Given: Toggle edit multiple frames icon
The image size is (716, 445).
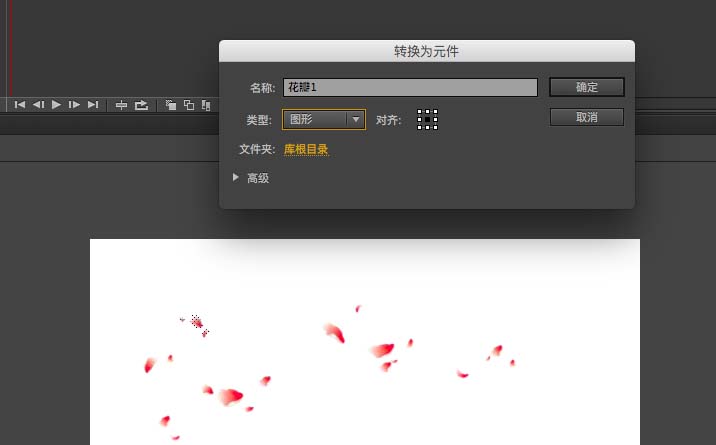Looking at the screenshot, I should coord(206,105).
